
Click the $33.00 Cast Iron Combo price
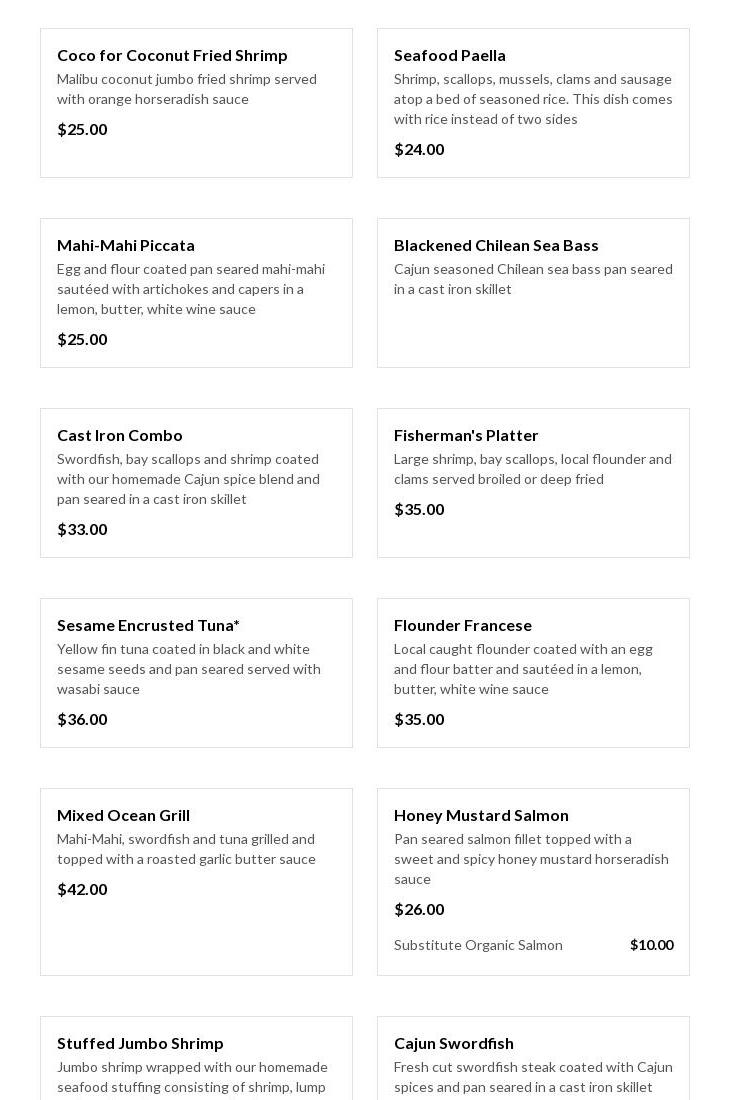82,529
